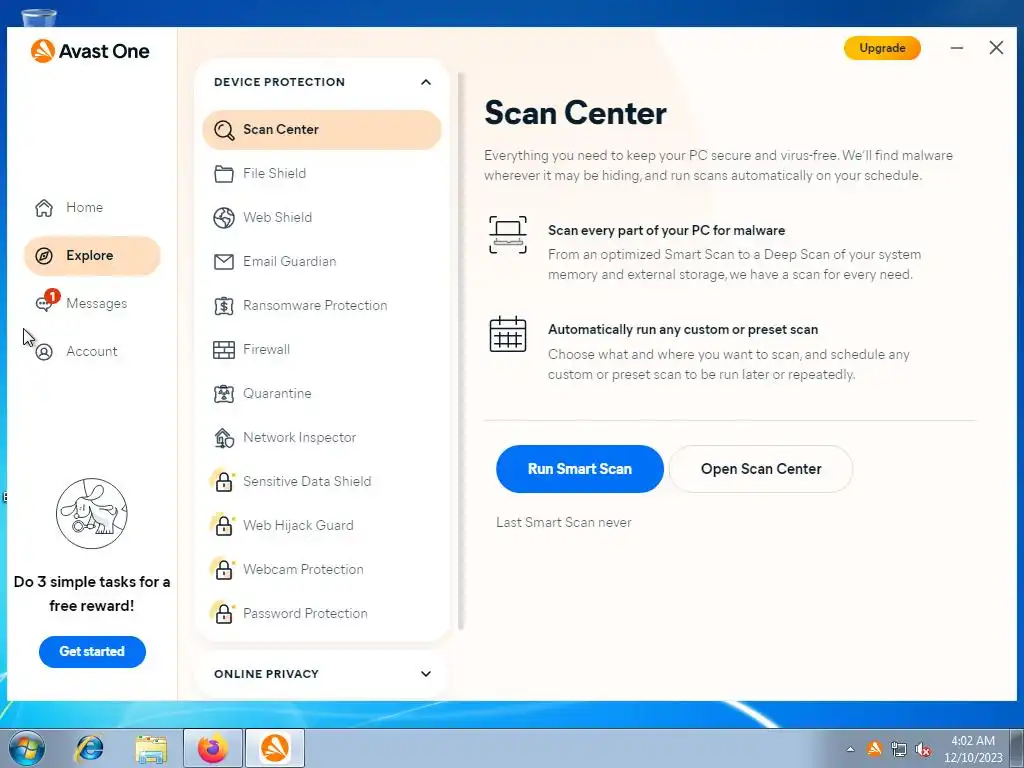Open the Windows Start menu
The width and height of the screenshot is (1024, 768).
pyautogui.click(x=27, y=748)
